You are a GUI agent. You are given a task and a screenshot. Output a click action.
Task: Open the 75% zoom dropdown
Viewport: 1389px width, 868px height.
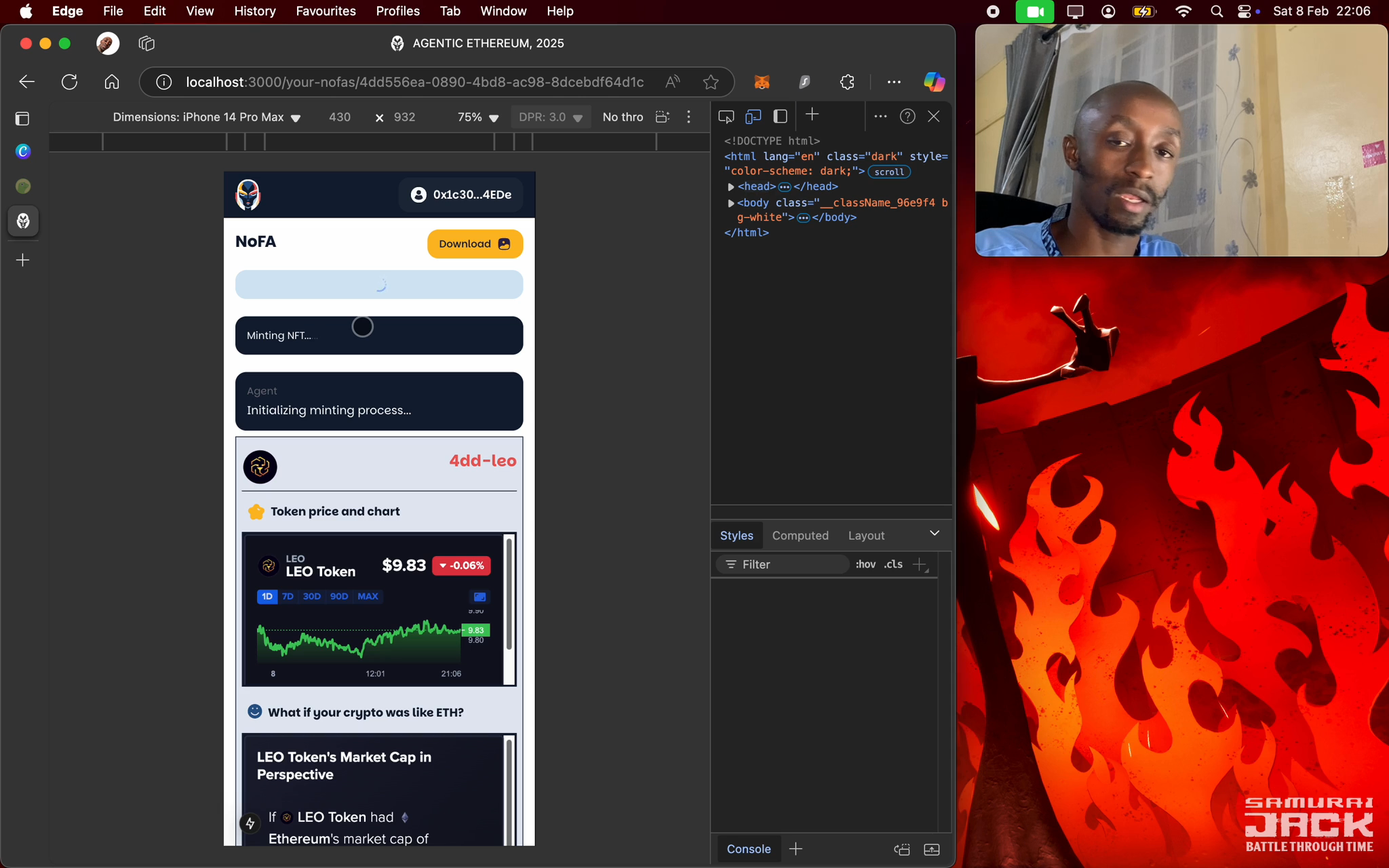click(478, 117)
